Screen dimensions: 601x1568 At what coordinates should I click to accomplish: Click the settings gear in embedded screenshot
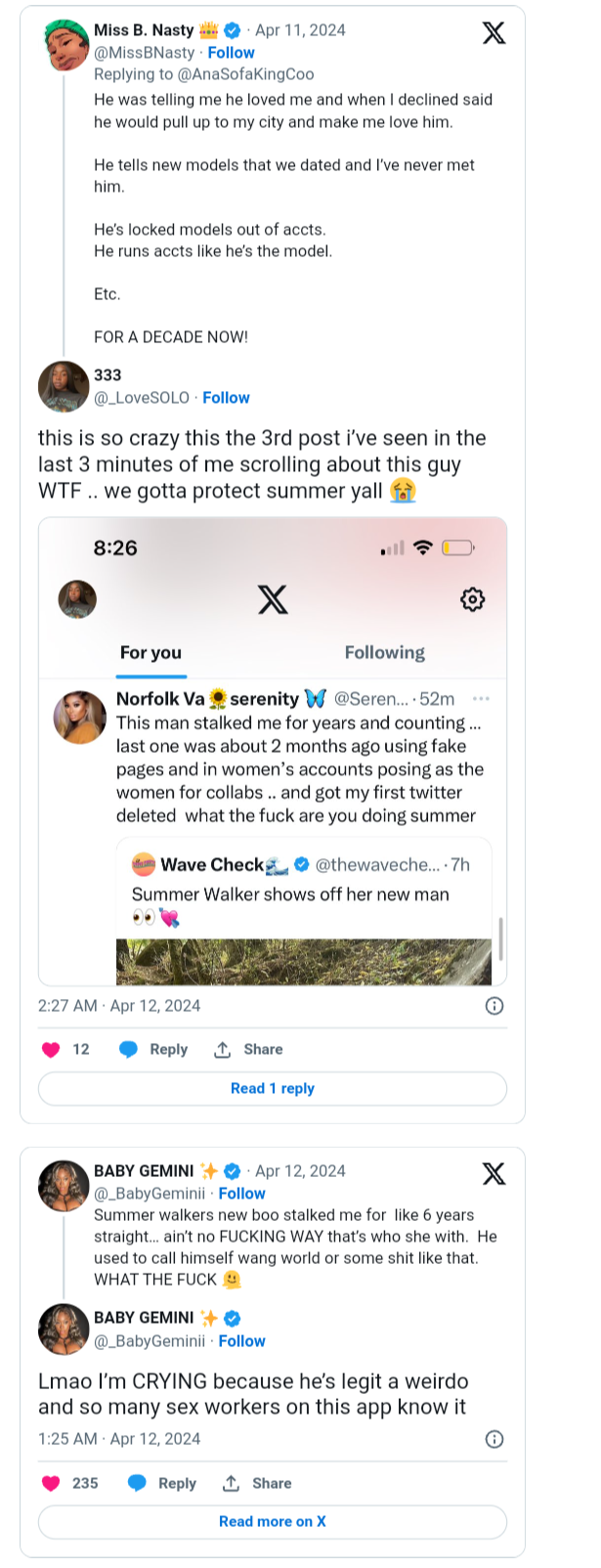pos(472,599)
